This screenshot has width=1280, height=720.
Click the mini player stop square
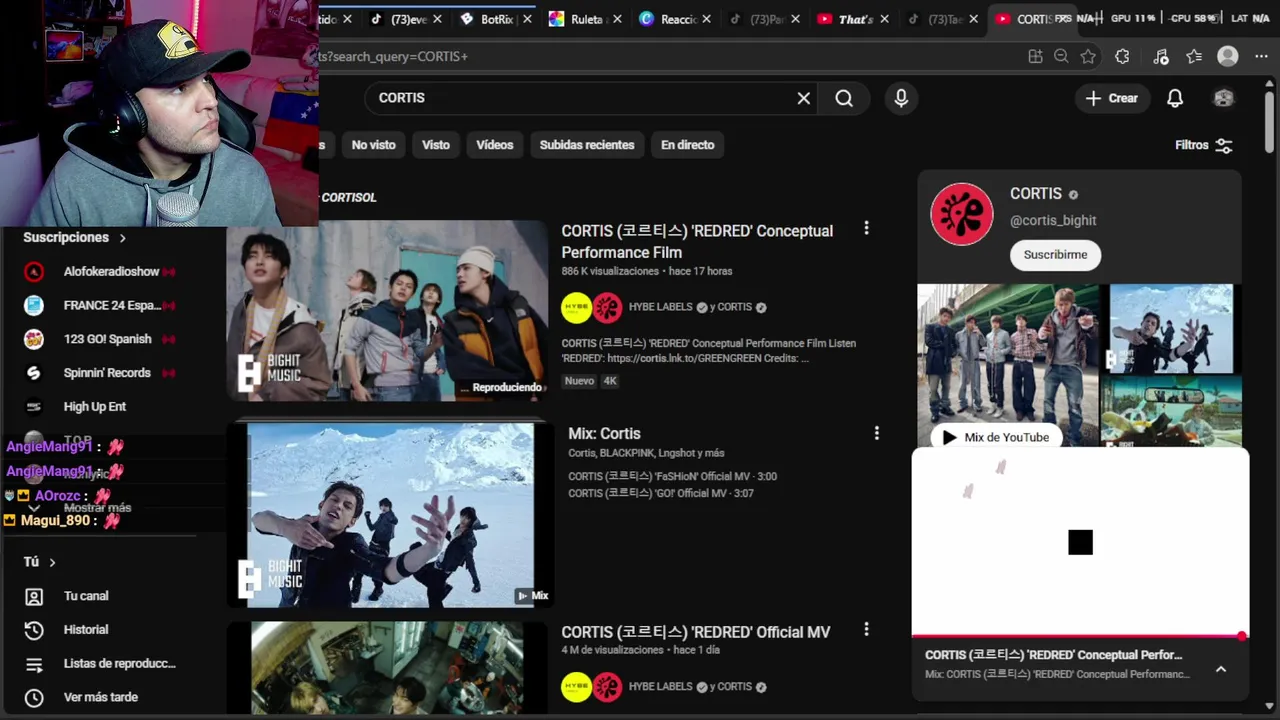1080,542
